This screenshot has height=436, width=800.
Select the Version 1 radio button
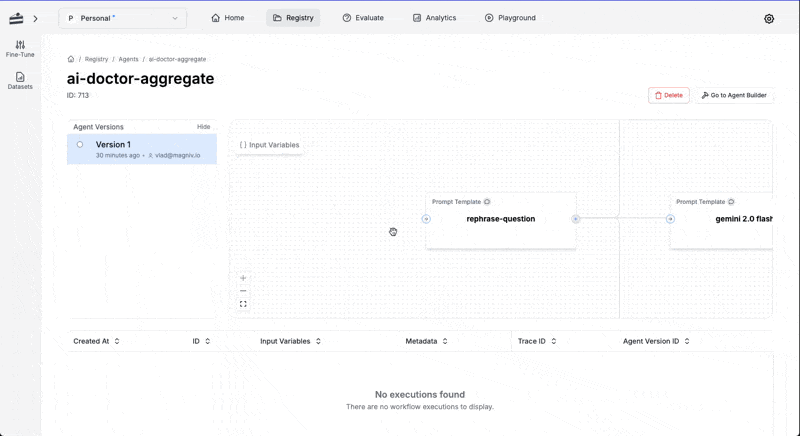[80, 145]
